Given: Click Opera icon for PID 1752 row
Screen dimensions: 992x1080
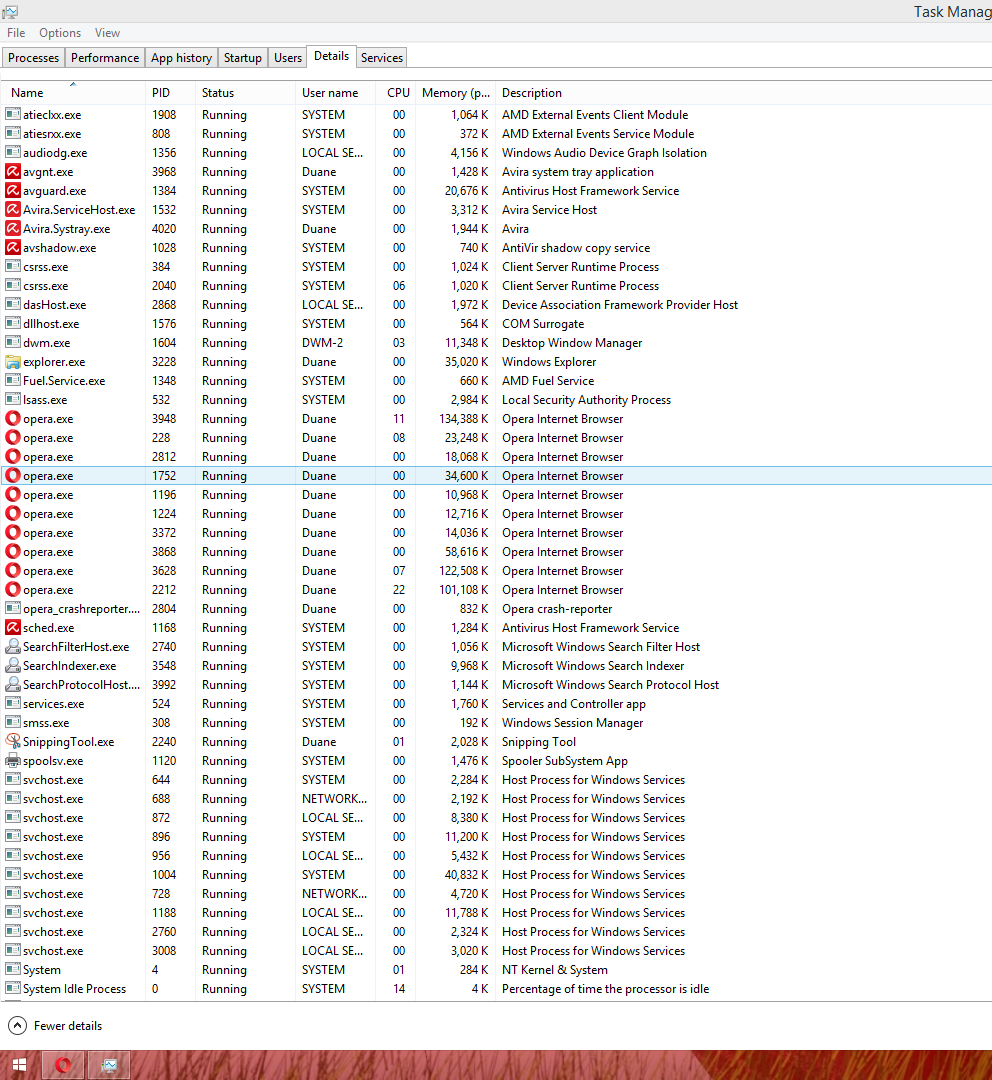Looking at the screenshot, I should (x=12, y=475).
